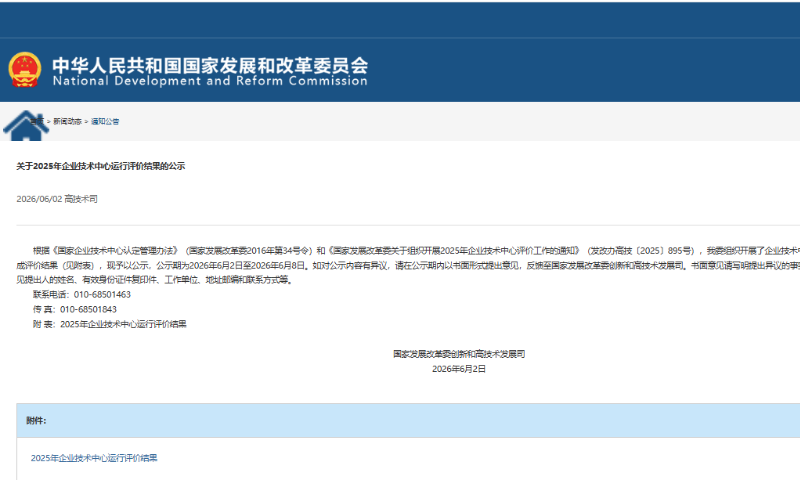The width and height of the screenshot is (800, 480).
Task: Open the 通知公告 breadcrumb link
Action: tap(105, 121)
